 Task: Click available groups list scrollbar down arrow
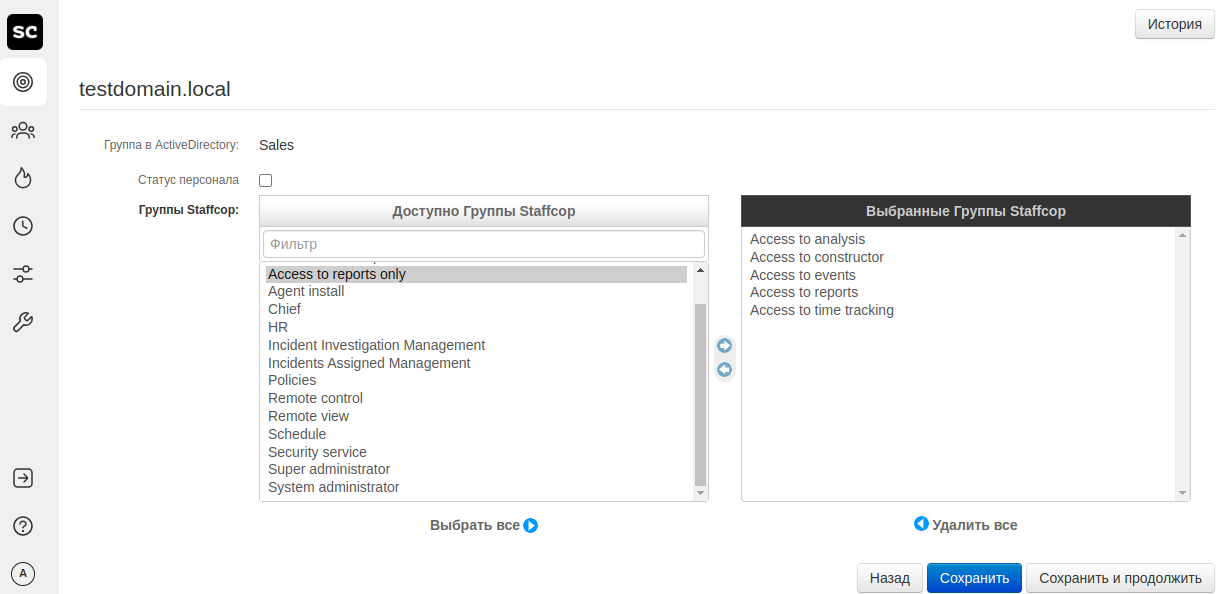click(700, 493)
